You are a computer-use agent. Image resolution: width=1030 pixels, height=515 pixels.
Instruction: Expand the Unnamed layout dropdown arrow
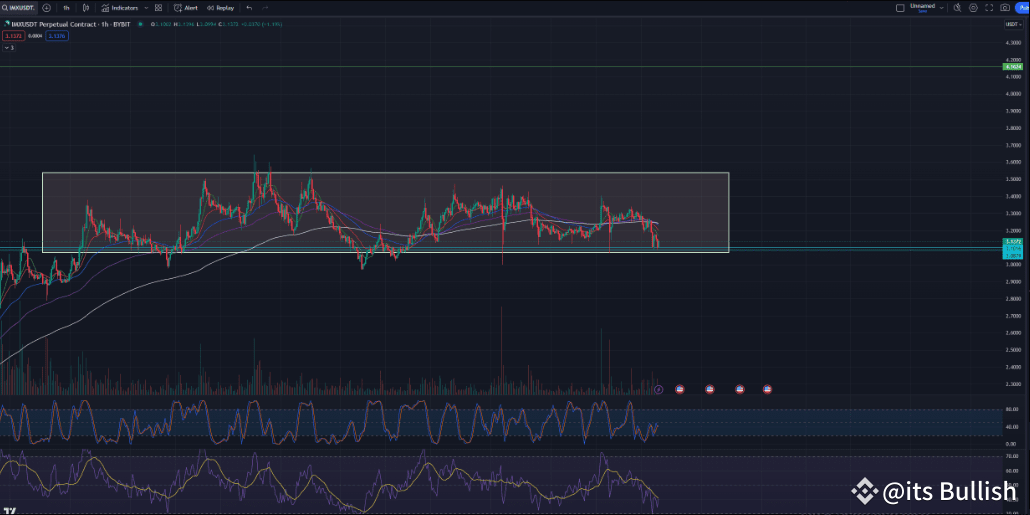[942, 7]
